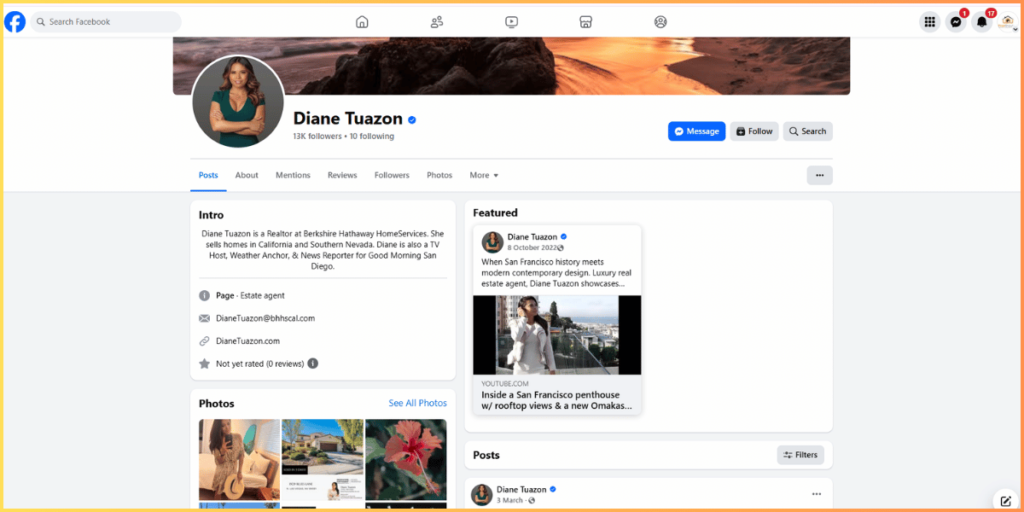1024x512 pixels.
Task: Open the See All Photos link
Action: click(417, 403)
